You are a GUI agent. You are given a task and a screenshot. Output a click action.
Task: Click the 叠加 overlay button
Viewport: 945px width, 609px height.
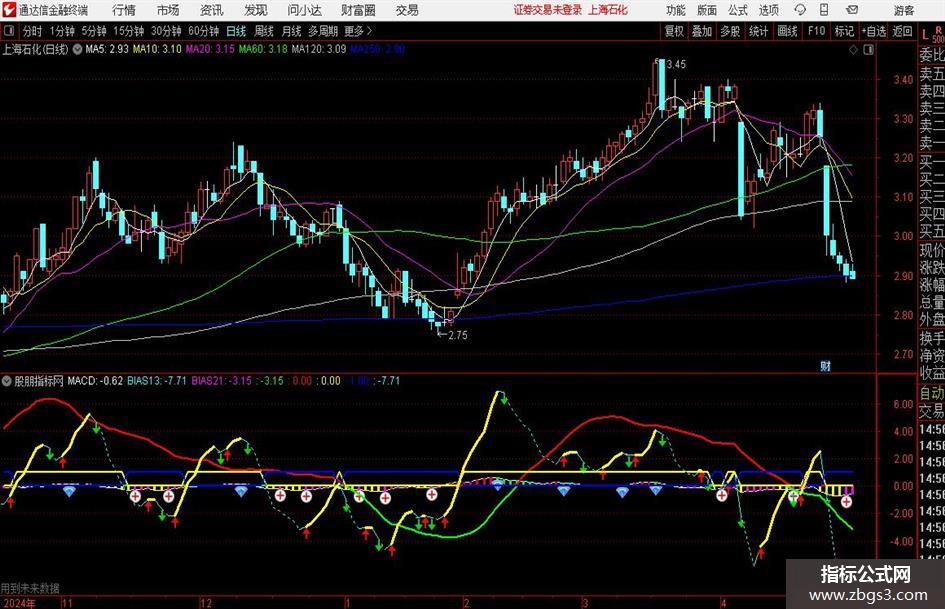(x=702, y=31)
